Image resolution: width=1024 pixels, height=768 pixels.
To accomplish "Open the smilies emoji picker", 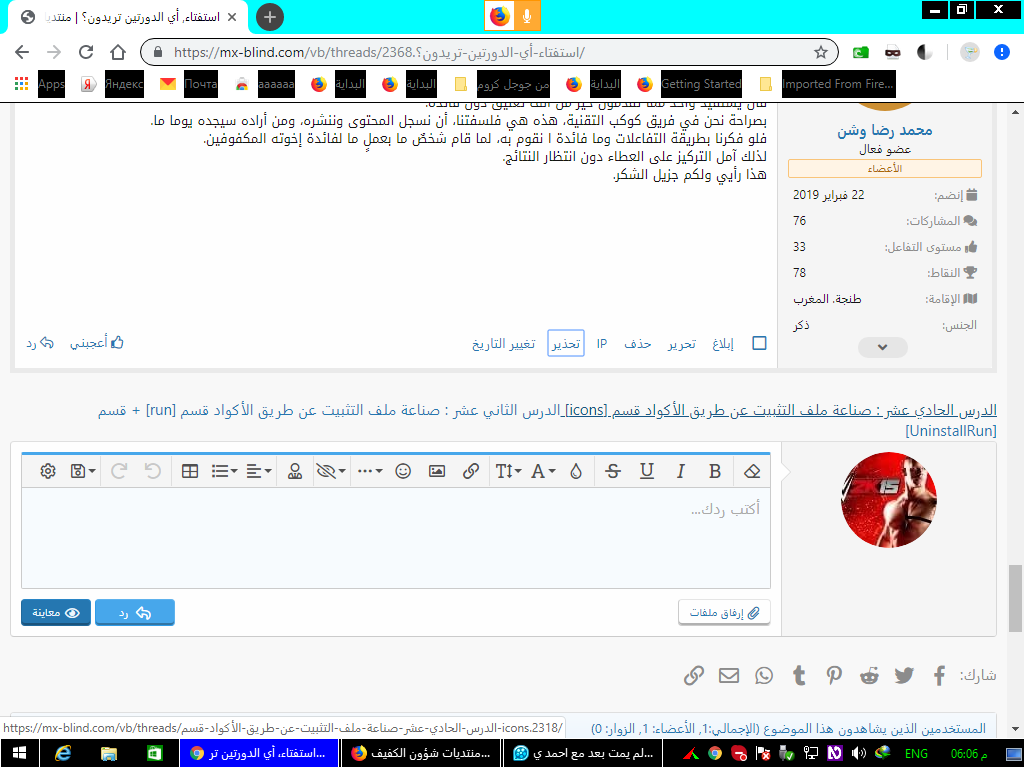I will 403,471.
